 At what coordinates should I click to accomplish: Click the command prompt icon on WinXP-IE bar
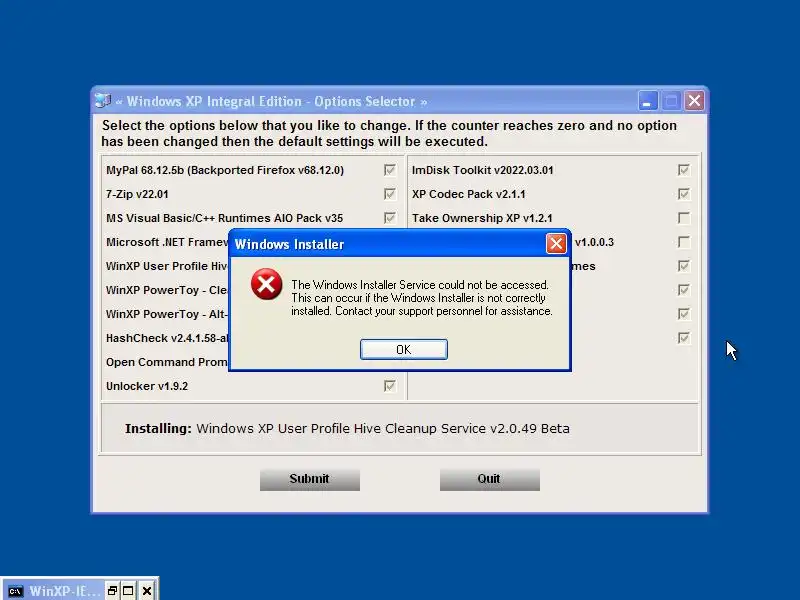(16, 591)
